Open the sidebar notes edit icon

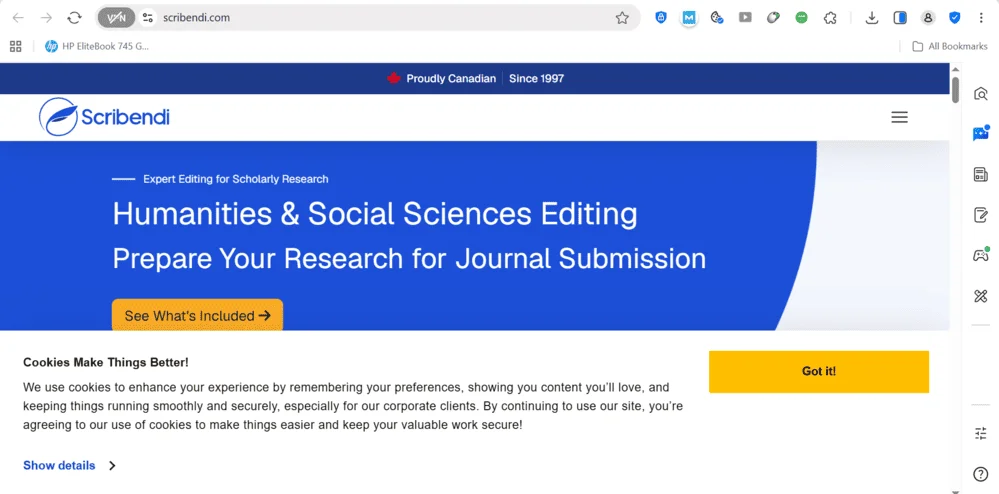coord(981,215)
